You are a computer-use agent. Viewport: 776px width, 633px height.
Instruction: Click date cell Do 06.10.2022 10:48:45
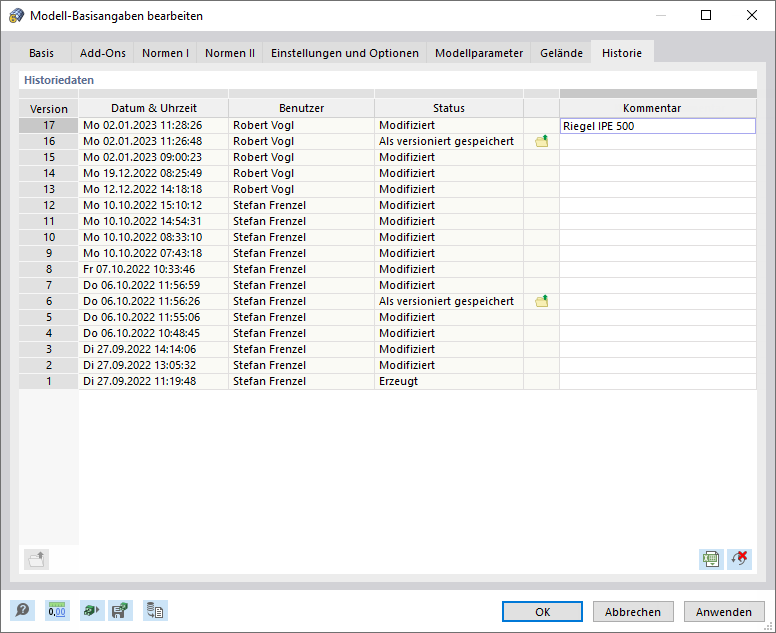(153, 333)
